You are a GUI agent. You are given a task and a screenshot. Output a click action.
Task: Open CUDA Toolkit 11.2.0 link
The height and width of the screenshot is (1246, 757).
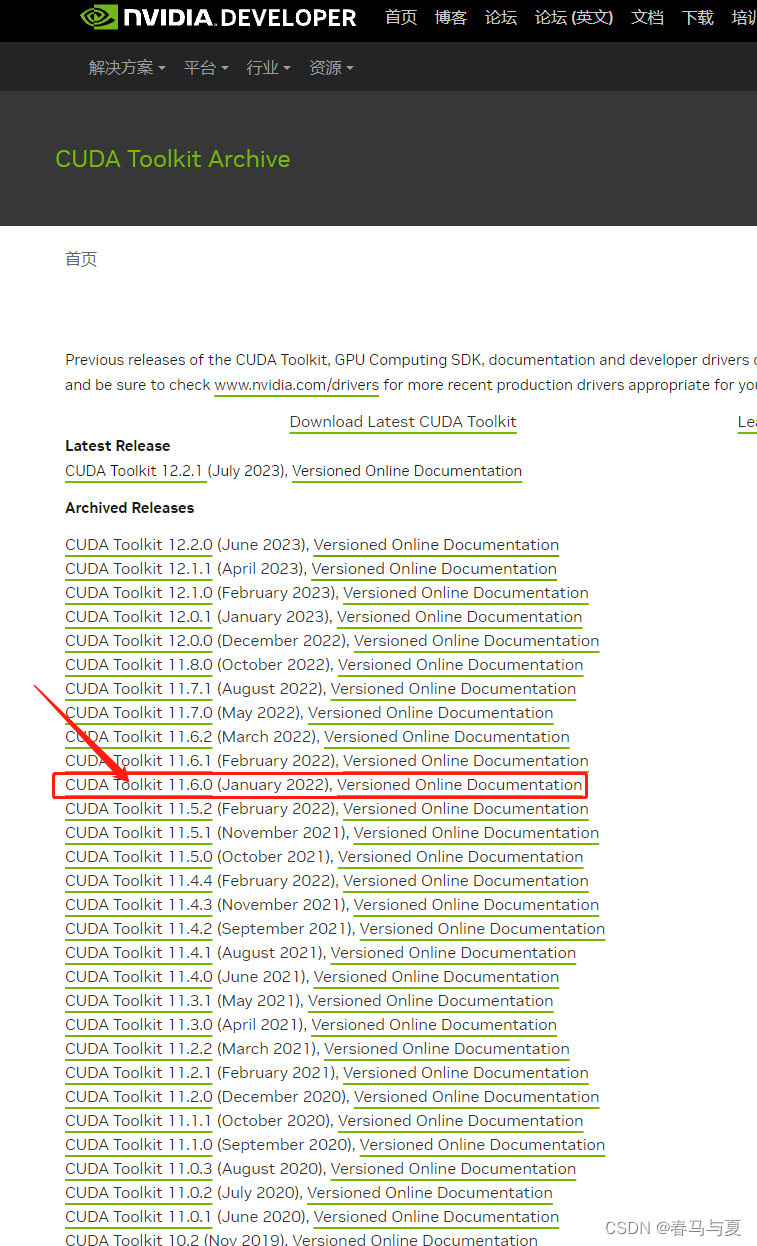tap(139, 1097)
